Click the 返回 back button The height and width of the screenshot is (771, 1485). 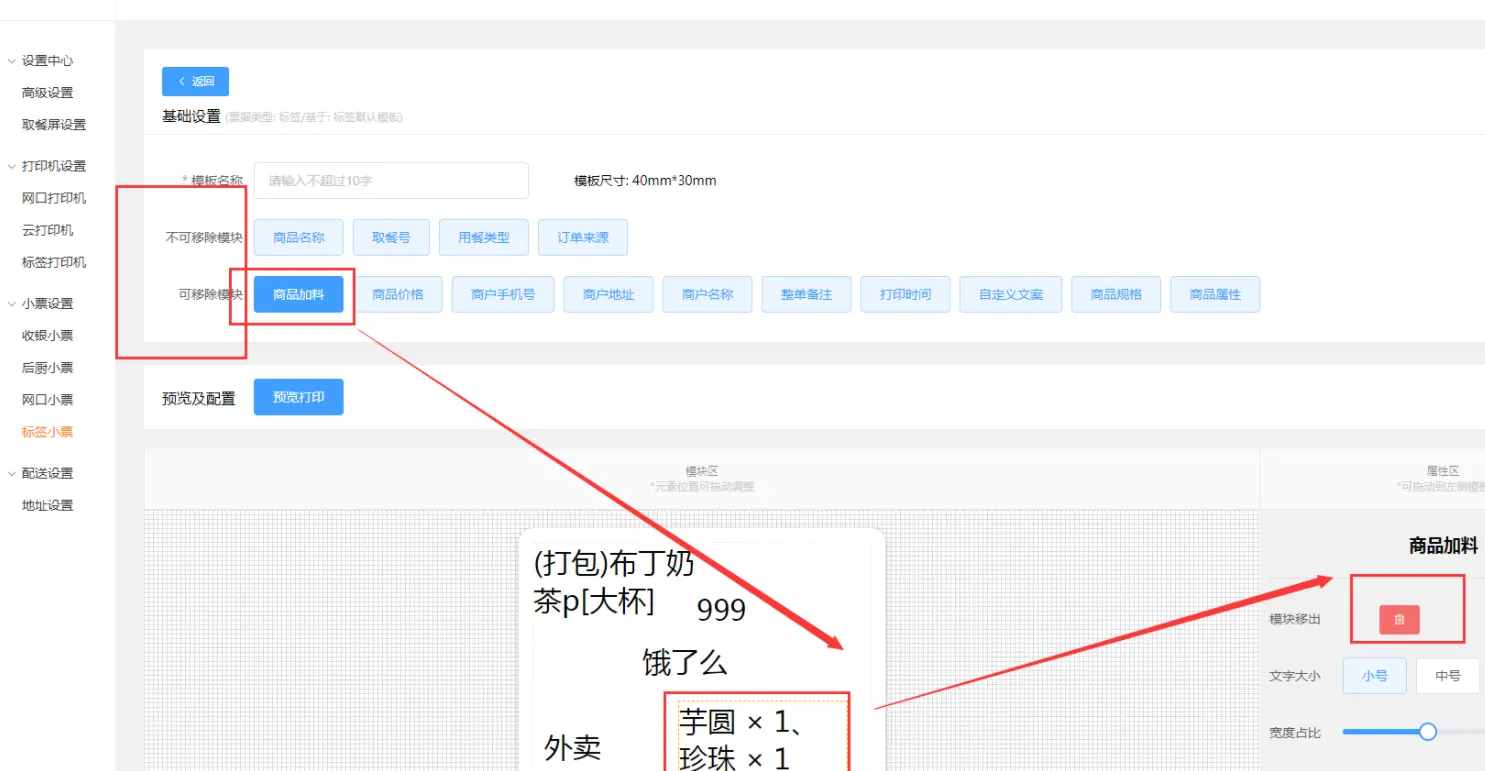pyautogui.click(x=195, y=81)
